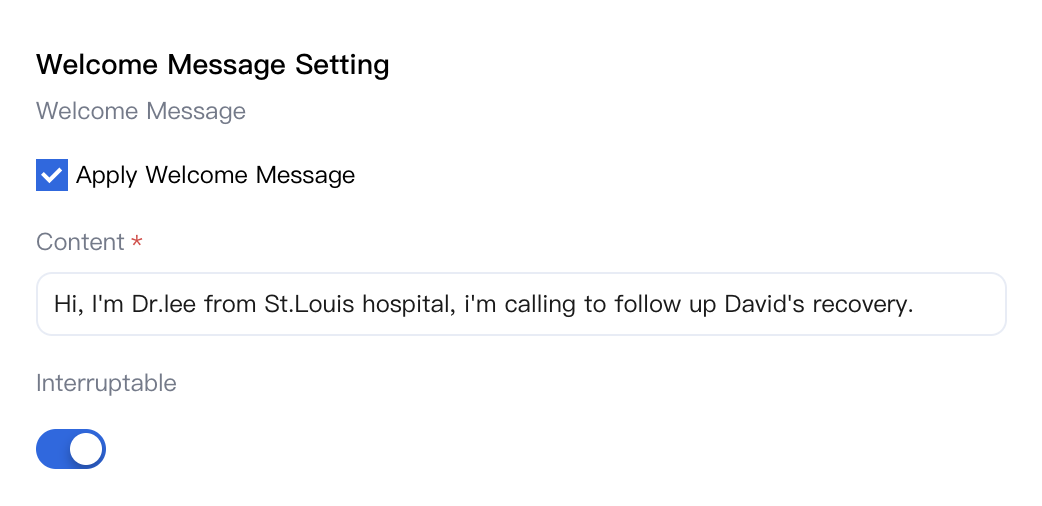The width and height of the screenshot is (1042, 506).
Task: Click the word 'recovery.' in Content field
Action: point(864,304)
